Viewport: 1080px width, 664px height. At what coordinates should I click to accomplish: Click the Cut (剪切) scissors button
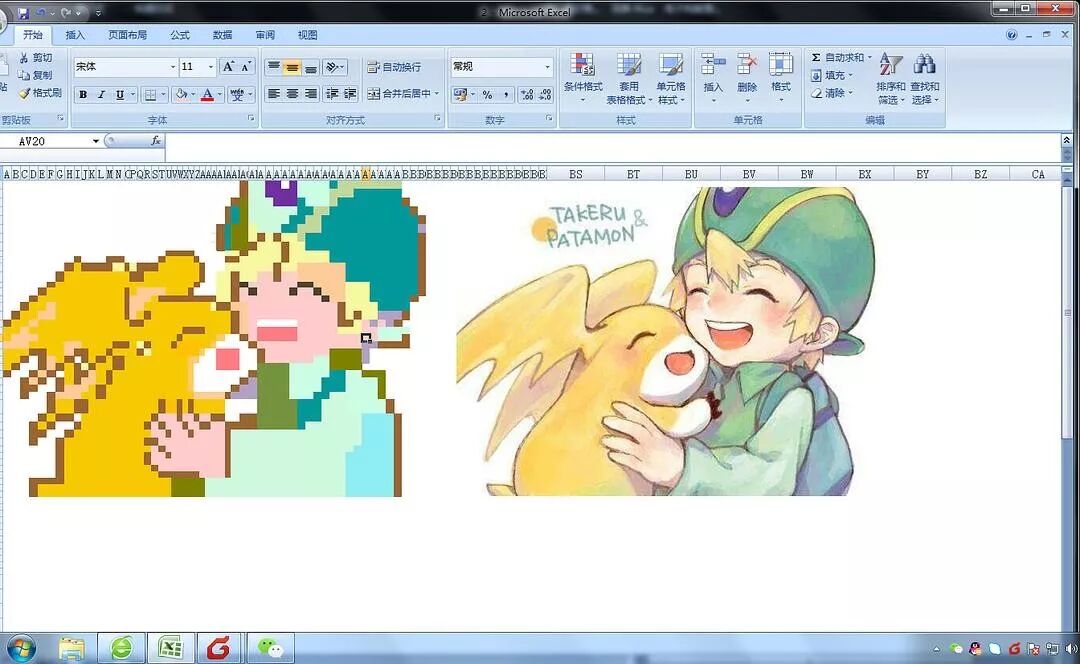click(x=36, y=58)
